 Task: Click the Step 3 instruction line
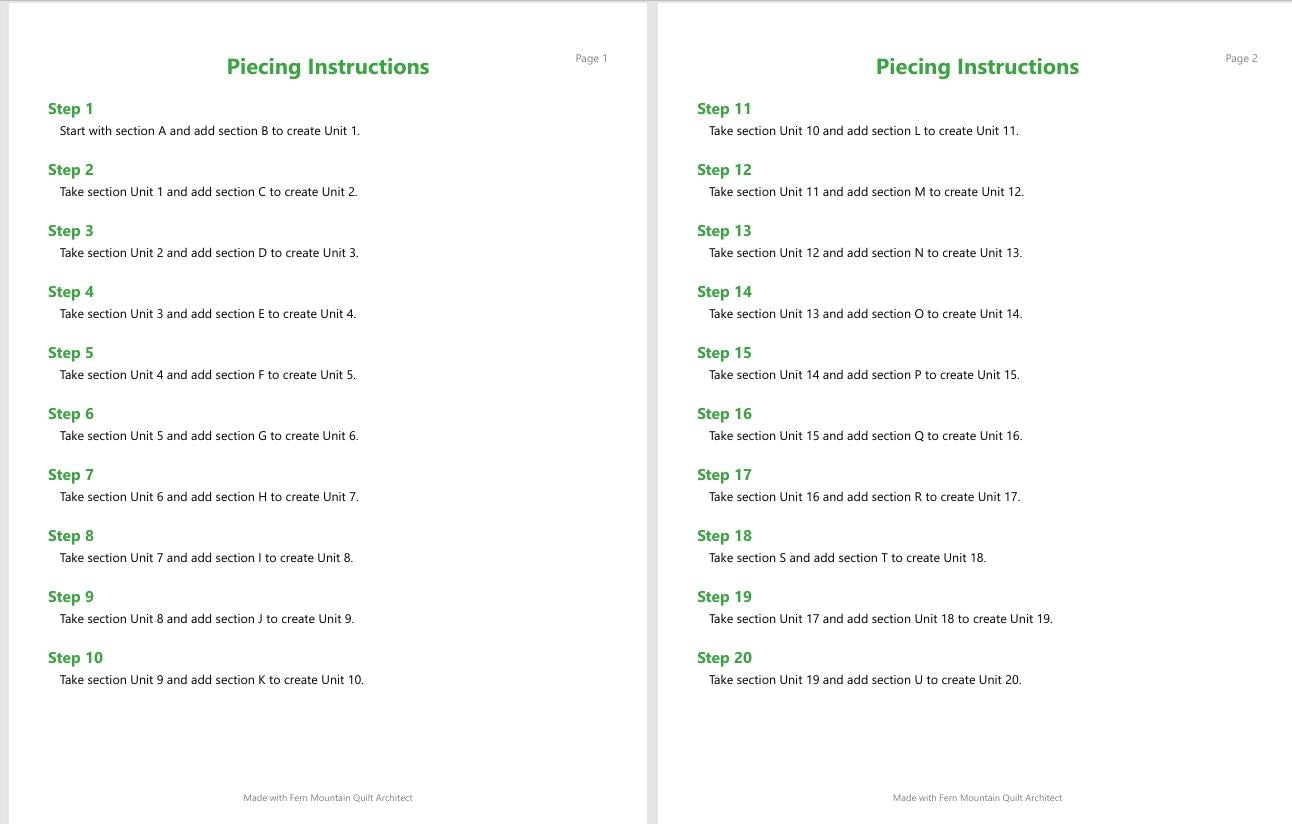pyautogui.click(x=209, y=253)
